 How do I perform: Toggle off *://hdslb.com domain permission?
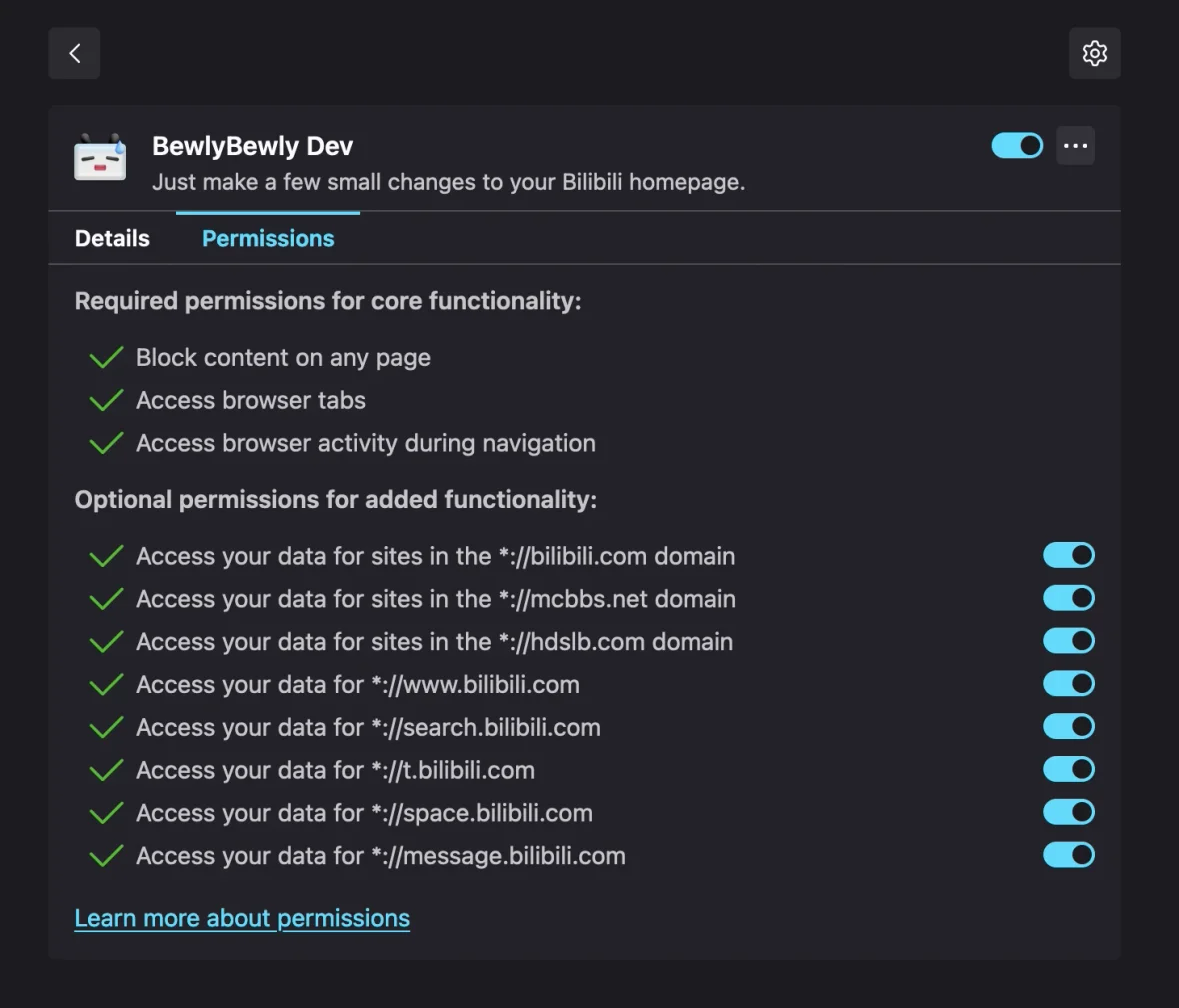pos(1068,641)
